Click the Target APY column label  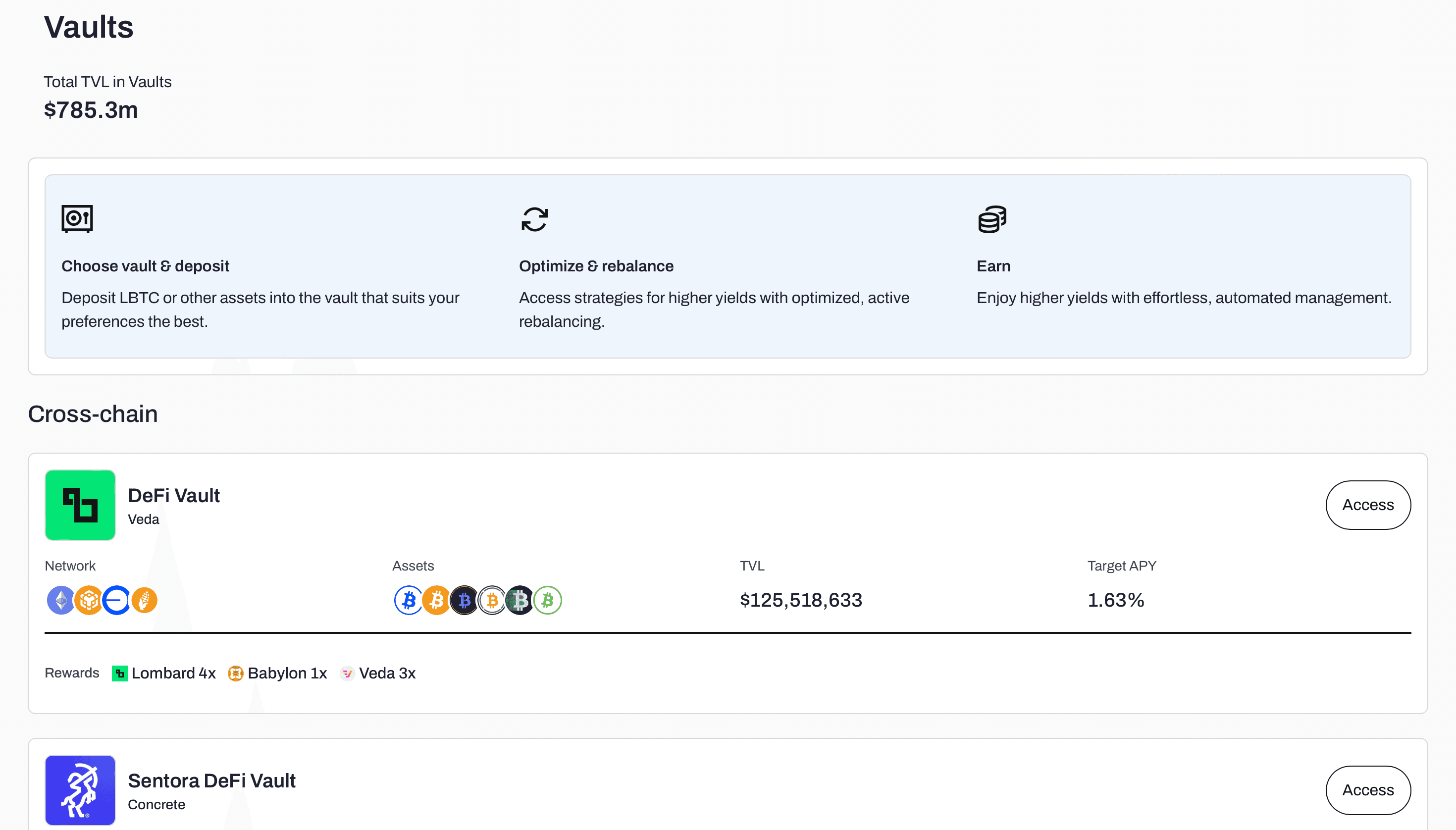pos(1121,566)
